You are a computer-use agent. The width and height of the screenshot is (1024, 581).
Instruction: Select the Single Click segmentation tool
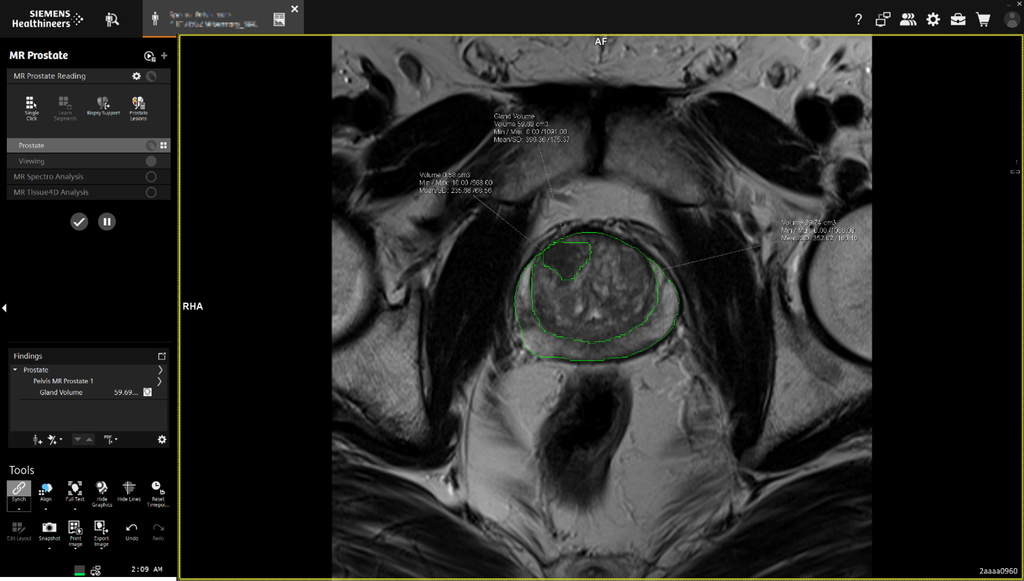point(32,105)
